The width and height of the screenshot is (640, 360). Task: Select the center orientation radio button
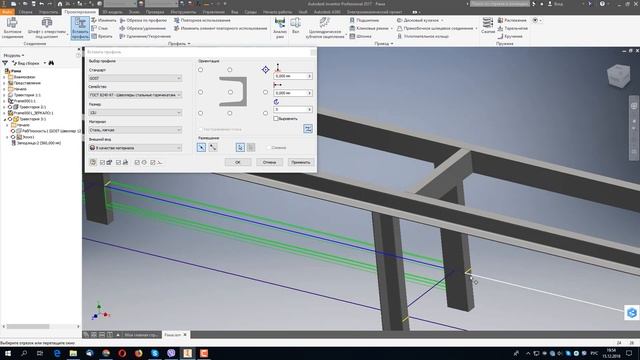coord(231,92)
